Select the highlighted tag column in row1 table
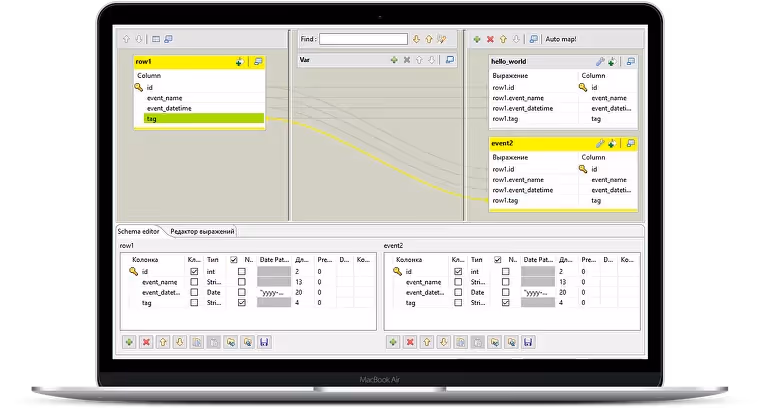Image resolution: width=760 pixels, height=408 pixels. click(x=204, y=118)
